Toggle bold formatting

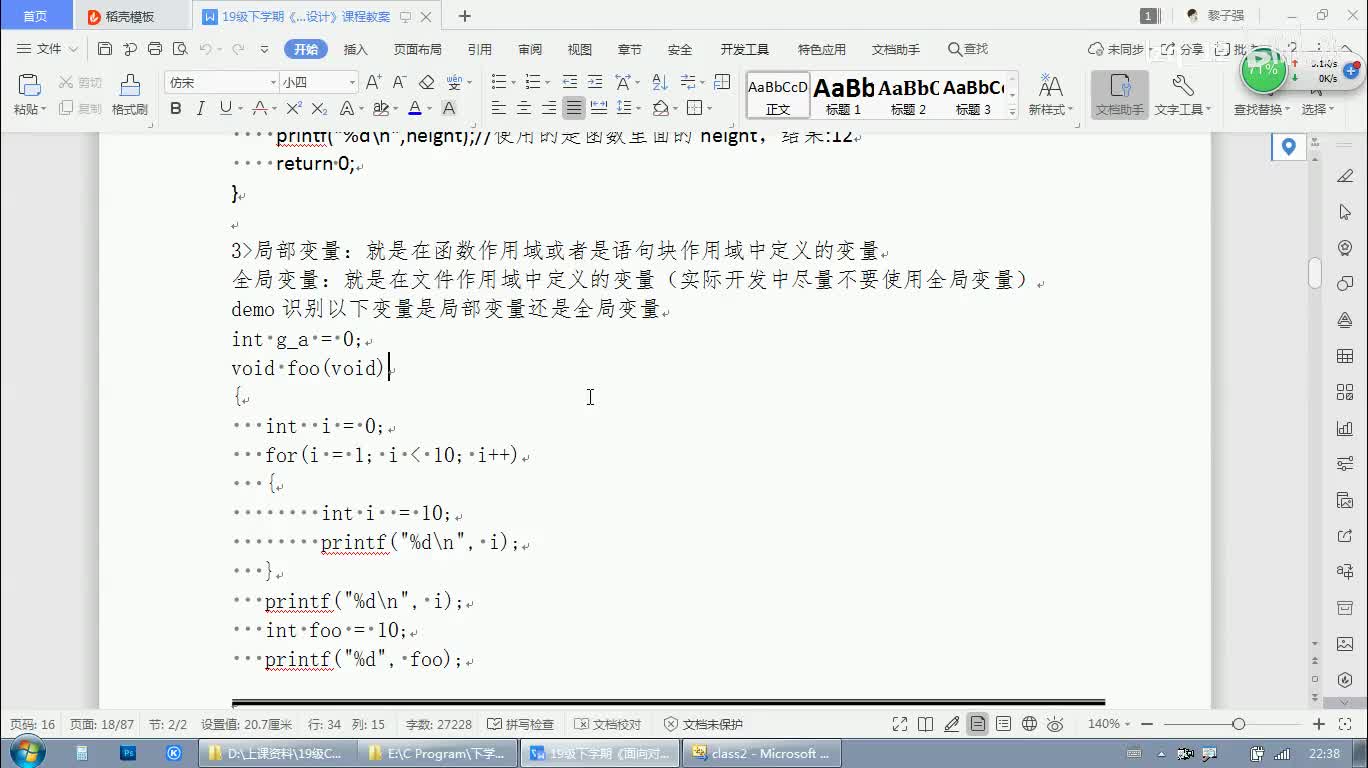(176, 108)
